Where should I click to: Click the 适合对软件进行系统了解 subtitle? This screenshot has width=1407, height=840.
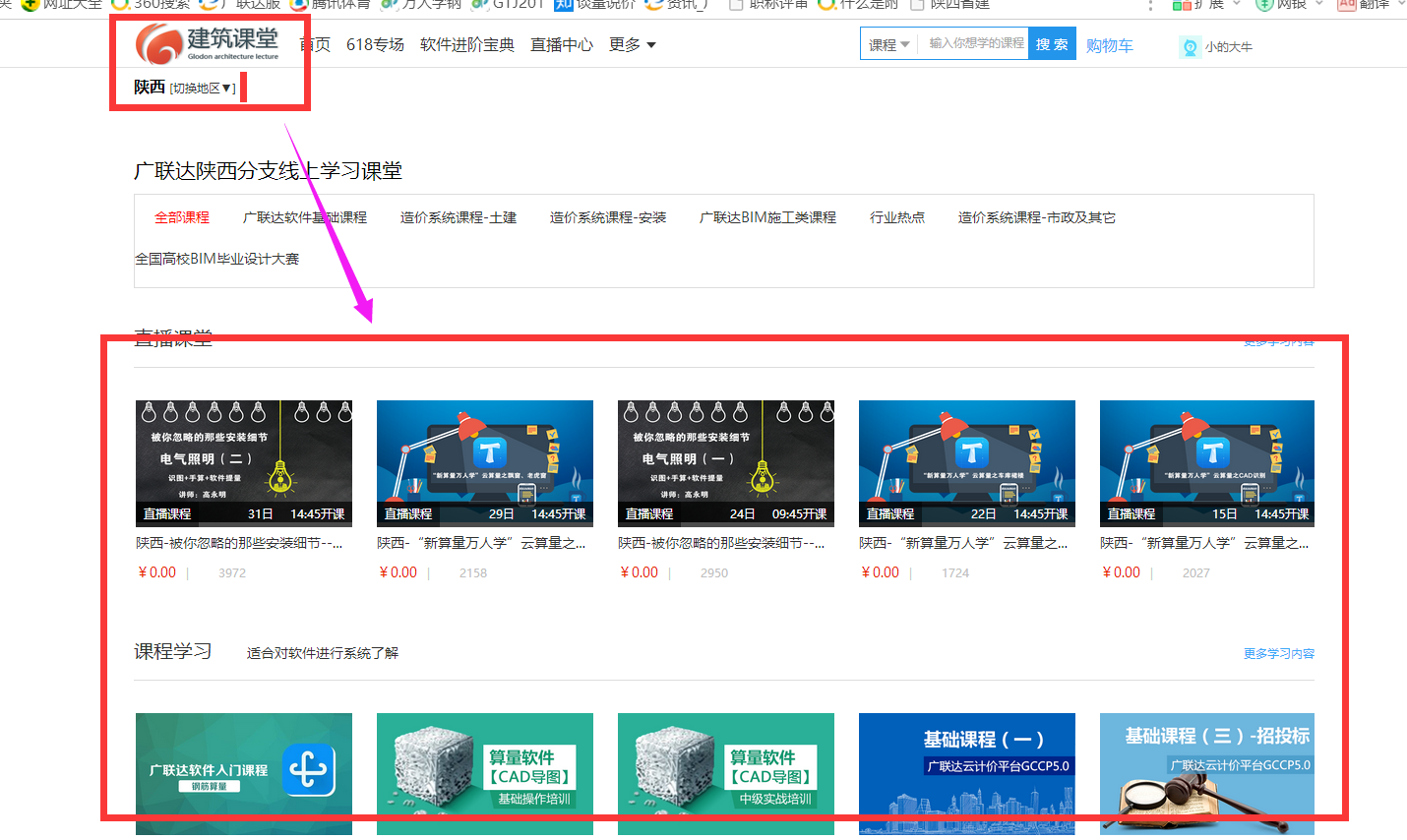[323, 653]
